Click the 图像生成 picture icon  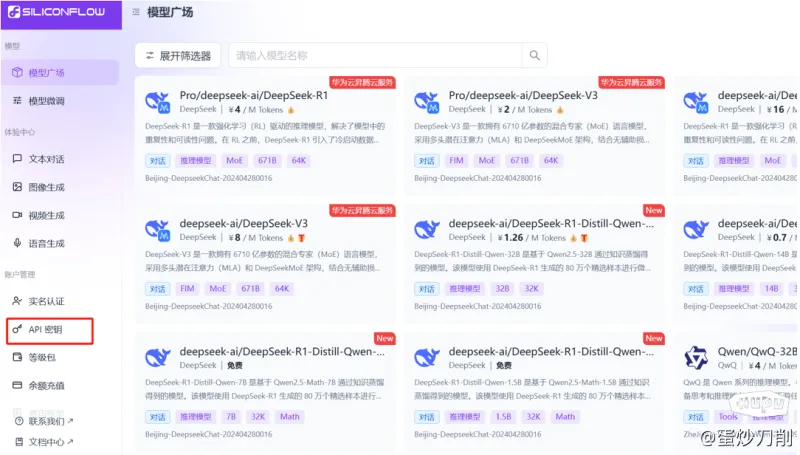click(17, 187)
